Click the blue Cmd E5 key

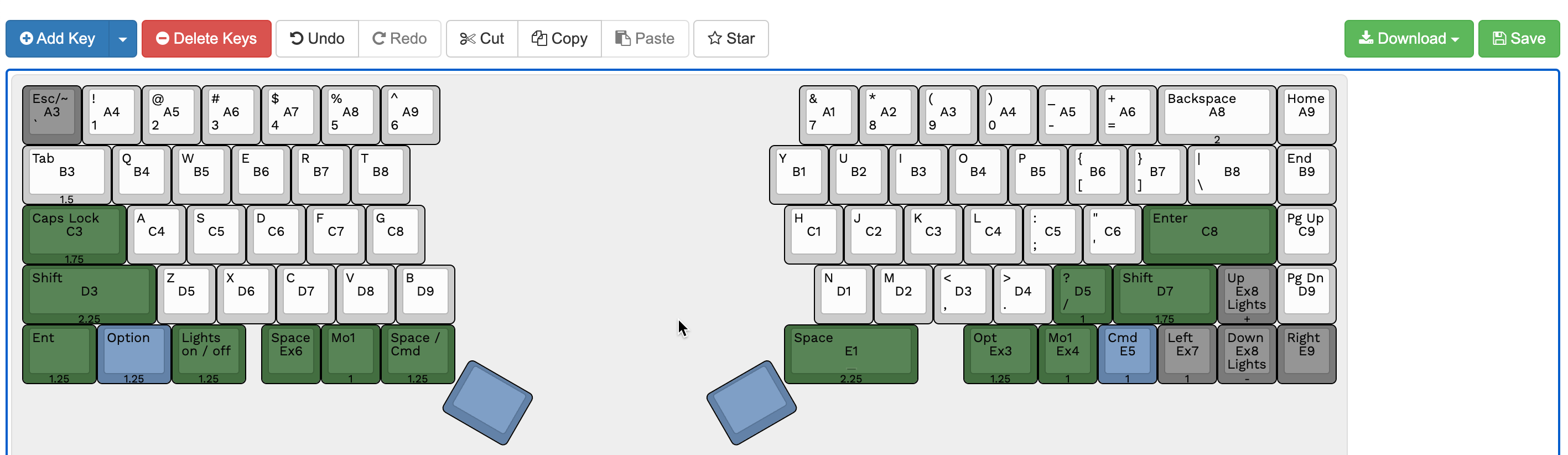point(1126,354)
